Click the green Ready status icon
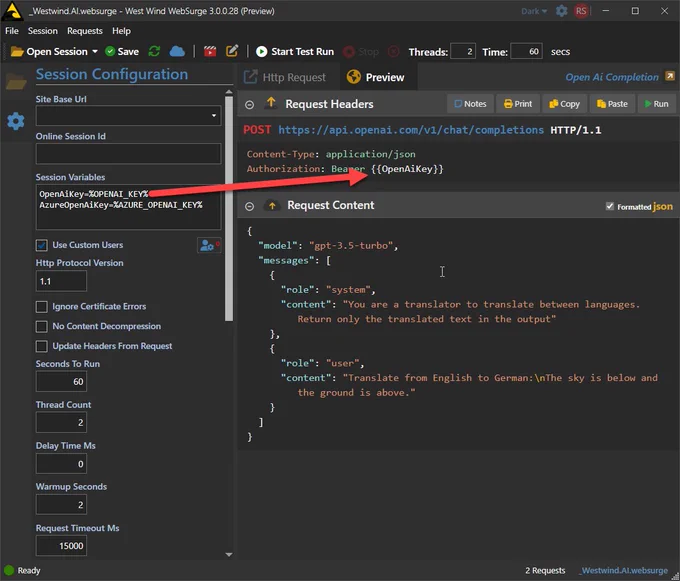The image size is (680, 581). pyautogui.click(x=9, y=570)
